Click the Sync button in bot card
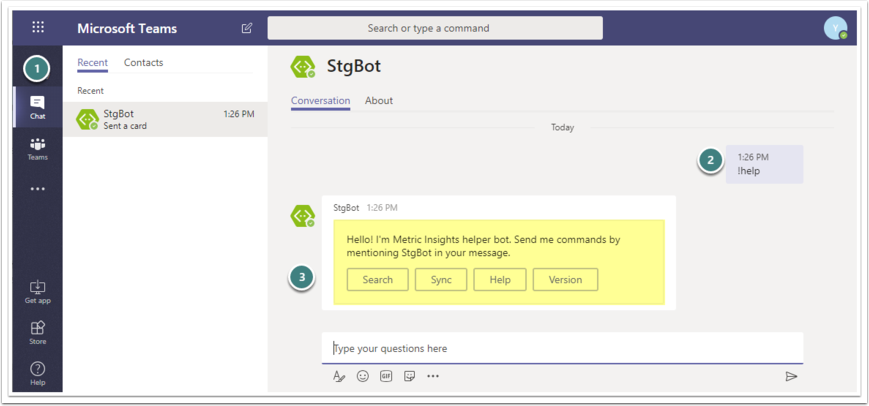 [x=441, y=280]
